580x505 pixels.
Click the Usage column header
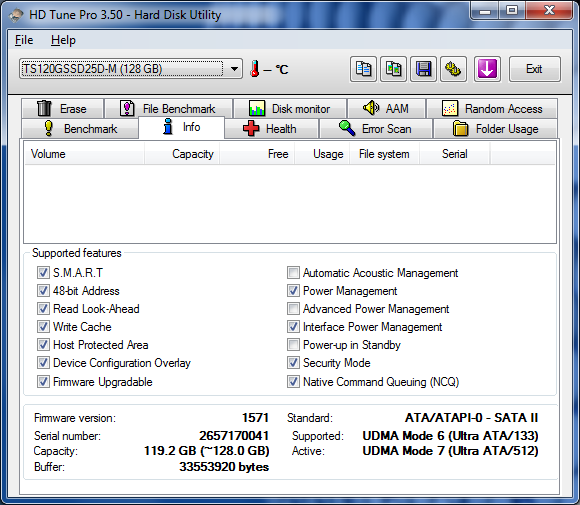tap(322, 154)
